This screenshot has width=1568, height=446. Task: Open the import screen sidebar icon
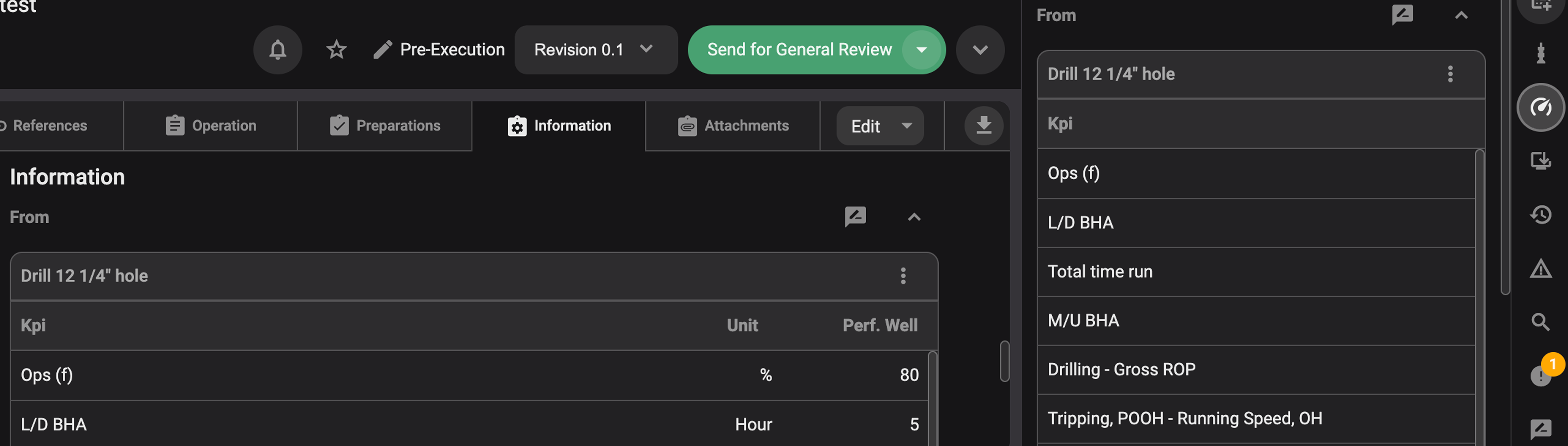click(1540, 161)
